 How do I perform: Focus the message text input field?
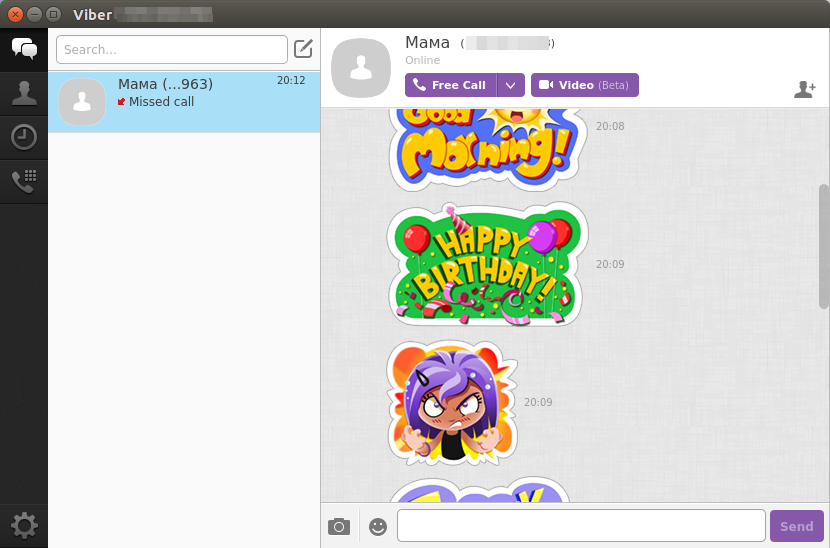click(581, 526)
